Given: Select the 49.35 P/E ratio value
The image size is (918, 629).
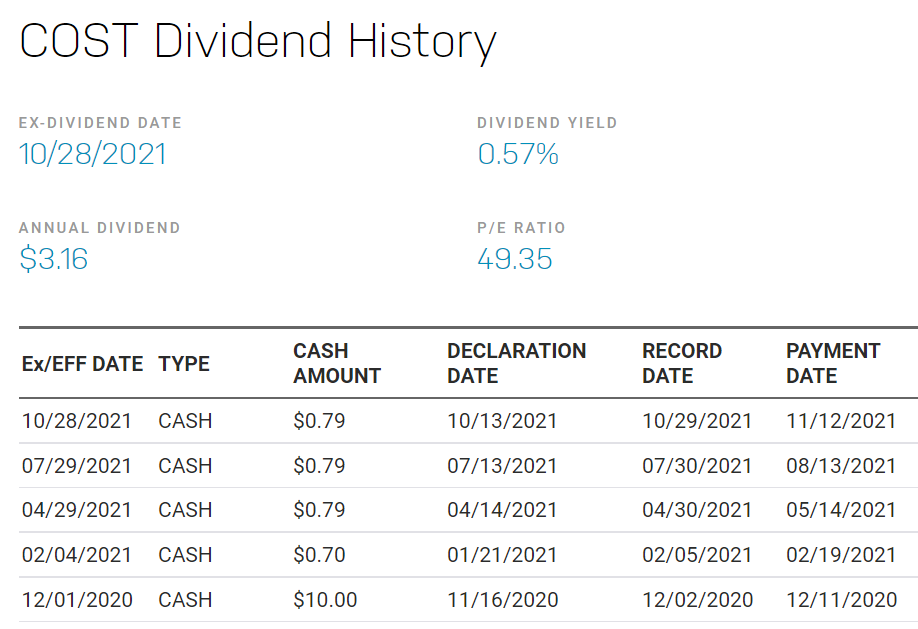Looking at the screenshot, I should pos(515,259).
